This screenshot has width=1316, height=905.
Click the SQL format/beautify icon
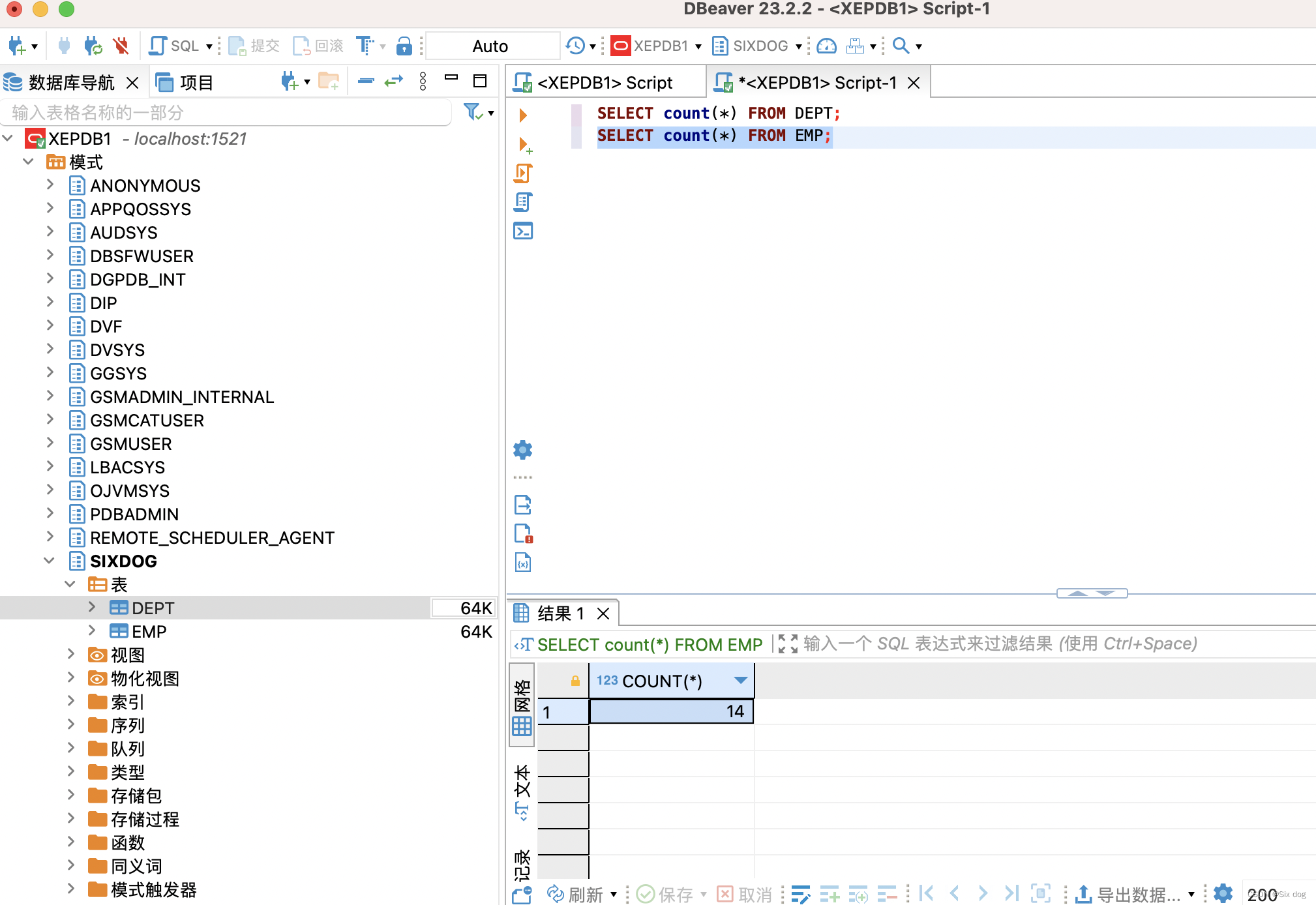(x=368, y=46)
